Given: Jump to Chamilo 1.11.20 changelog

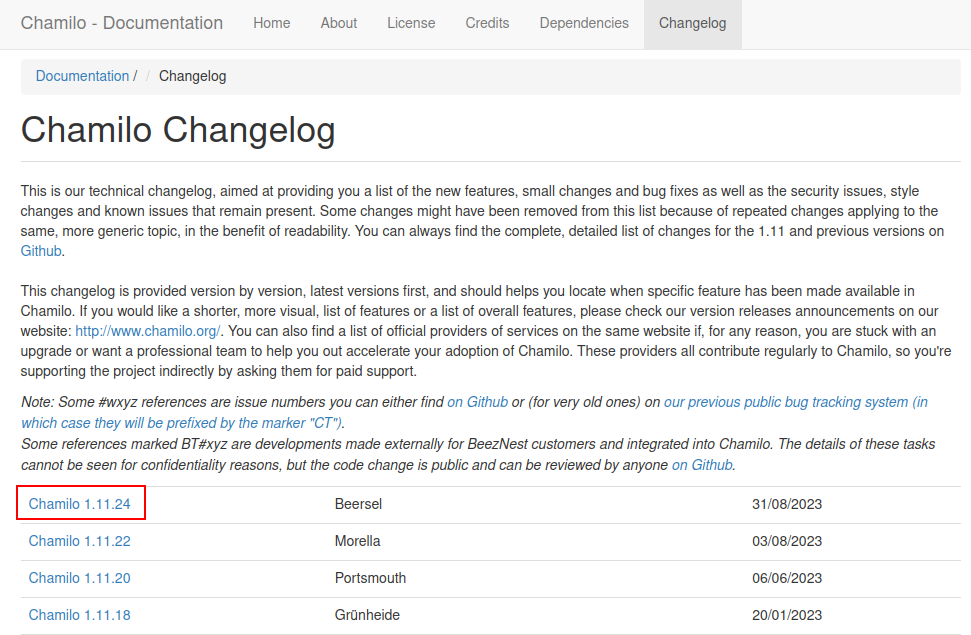Looking at the screenshot, I should click(x=80, y=578).
